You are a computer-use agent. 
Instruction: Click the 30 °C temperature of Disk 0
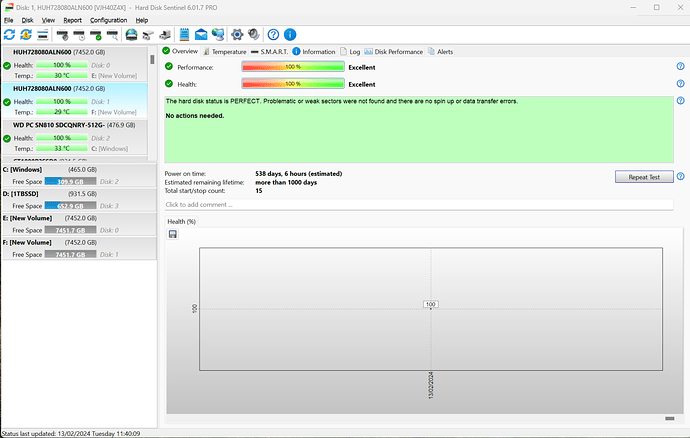[62, 76]
